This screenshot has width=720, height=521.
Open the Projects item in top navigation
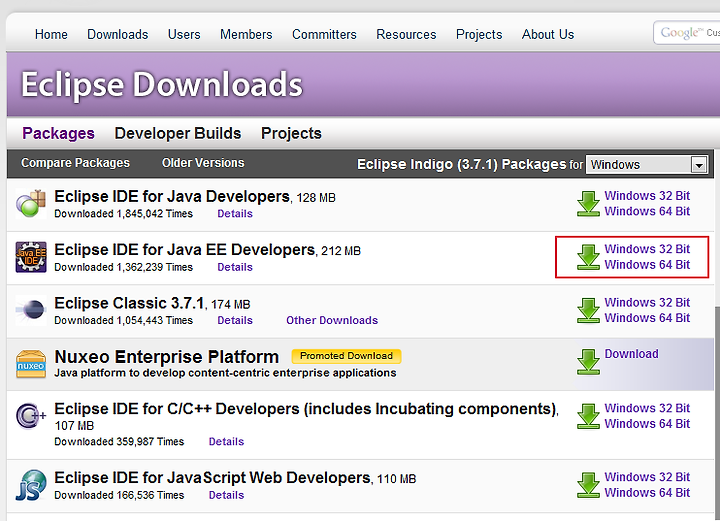479,34
